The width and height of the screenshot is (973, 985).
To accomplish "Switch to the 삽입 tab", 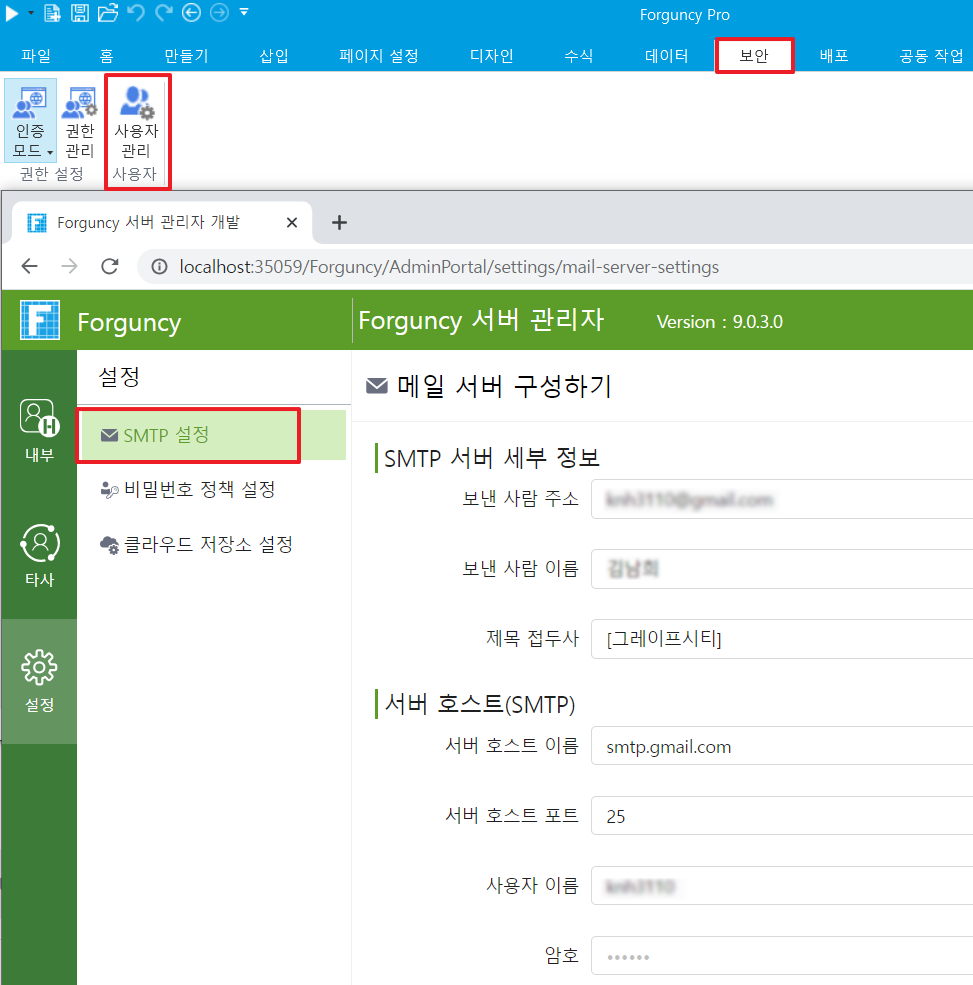I will pos(274,56).
